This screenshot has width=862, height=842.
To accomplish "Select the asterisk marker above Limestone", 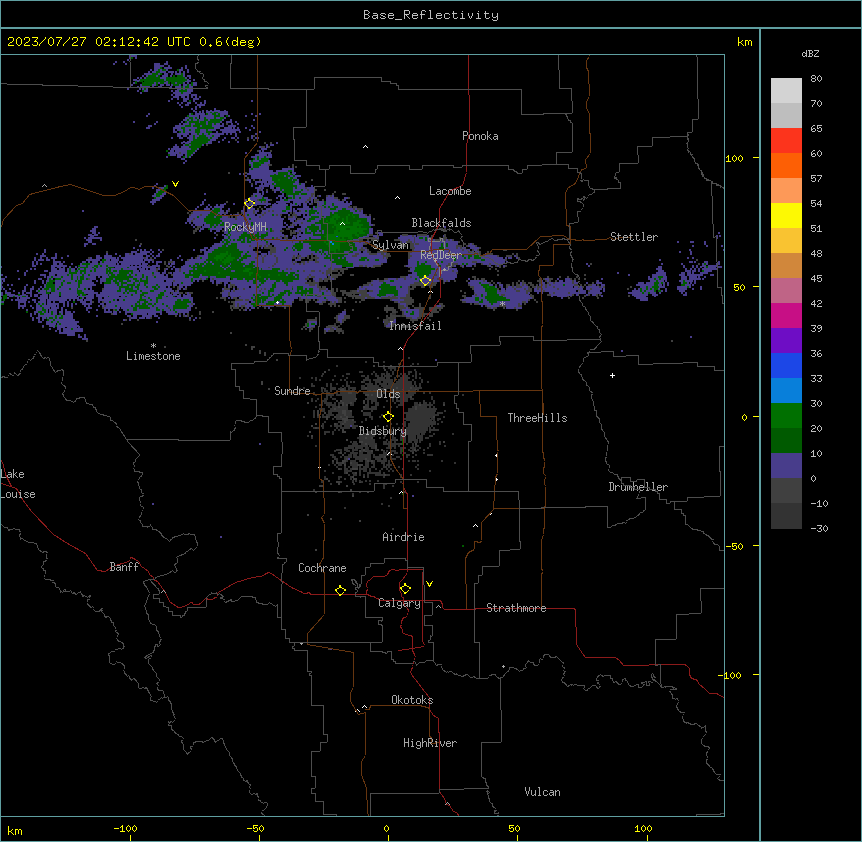I will click(153, 346).
